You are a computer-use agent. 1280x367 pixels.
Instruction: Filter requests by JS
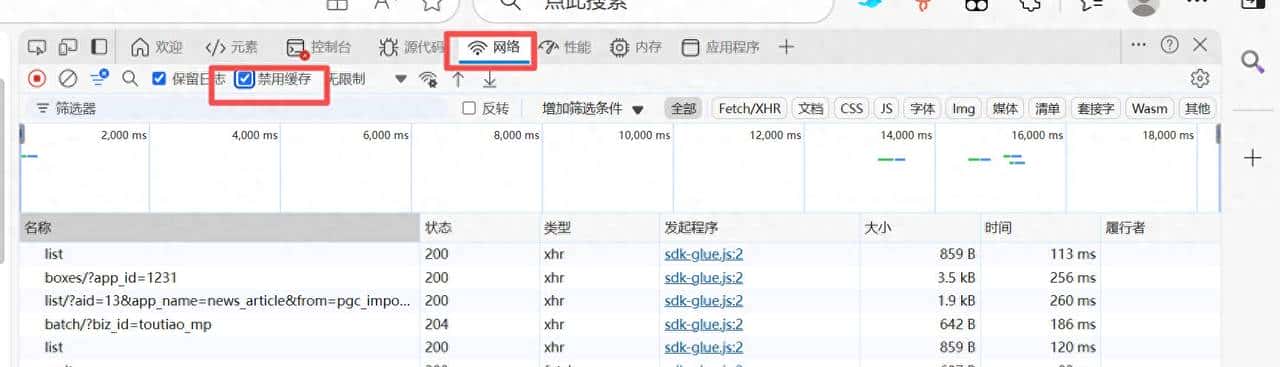(x=886, y=108)
